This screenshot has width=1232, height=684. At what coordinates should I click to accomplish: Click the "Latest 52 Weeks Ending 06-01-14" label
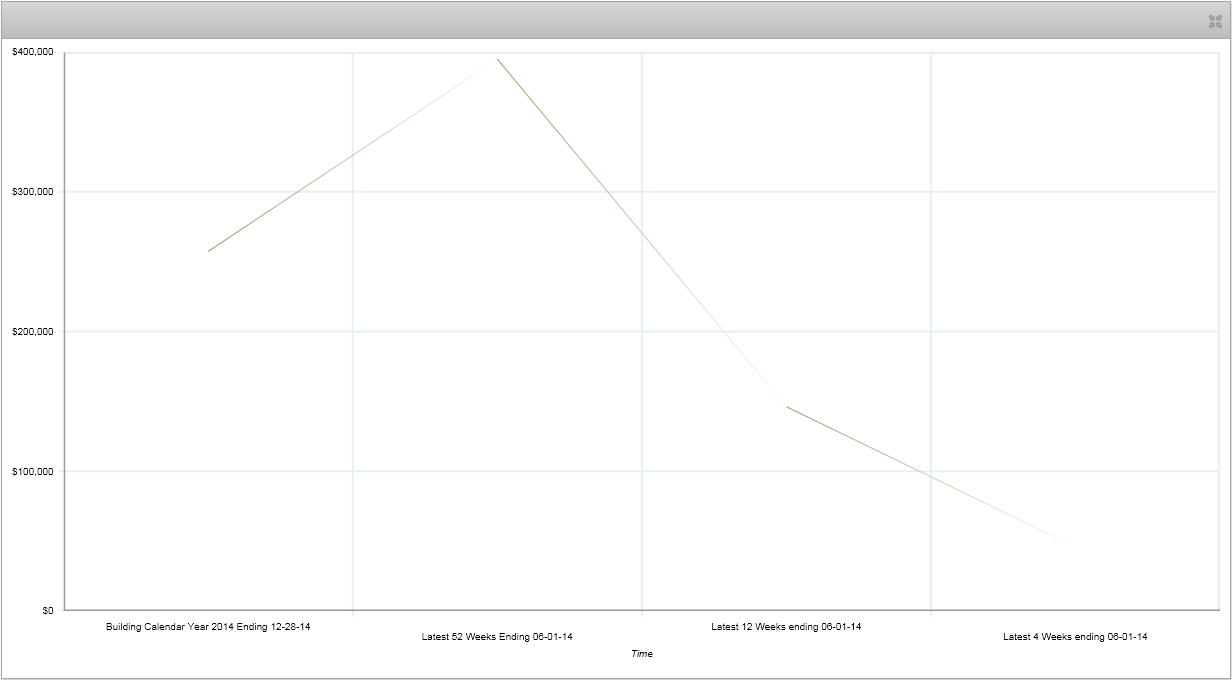click(x=497, y=637)
